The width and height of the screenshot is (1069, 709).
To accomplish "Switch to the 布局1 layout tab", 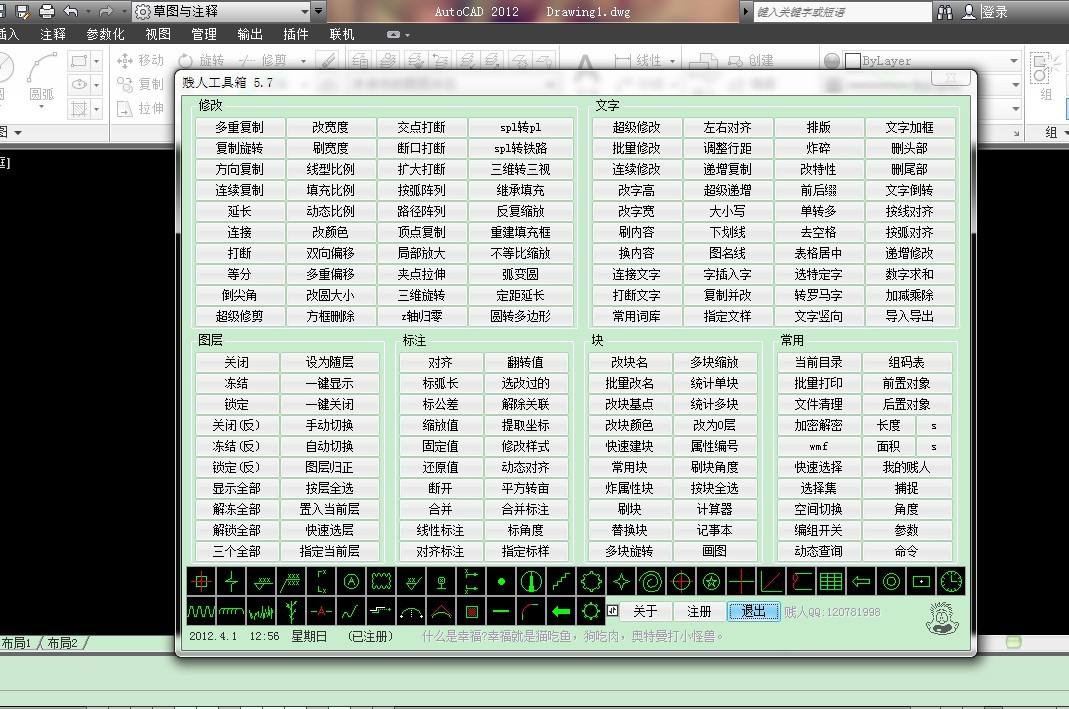I will tap(17, 643).
